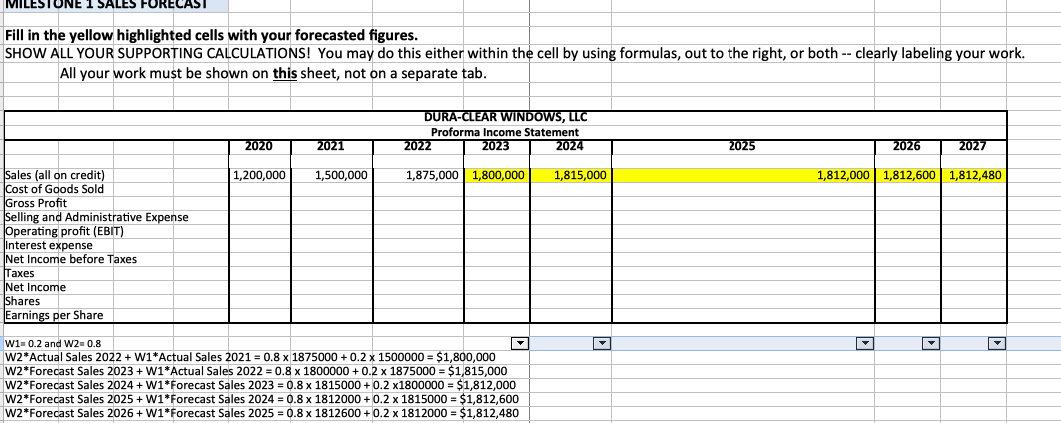1061x423 pixels.
Task: Open the filter dropdown under the 2024 column
Action: pyautogui.click(x=602, y=344)
